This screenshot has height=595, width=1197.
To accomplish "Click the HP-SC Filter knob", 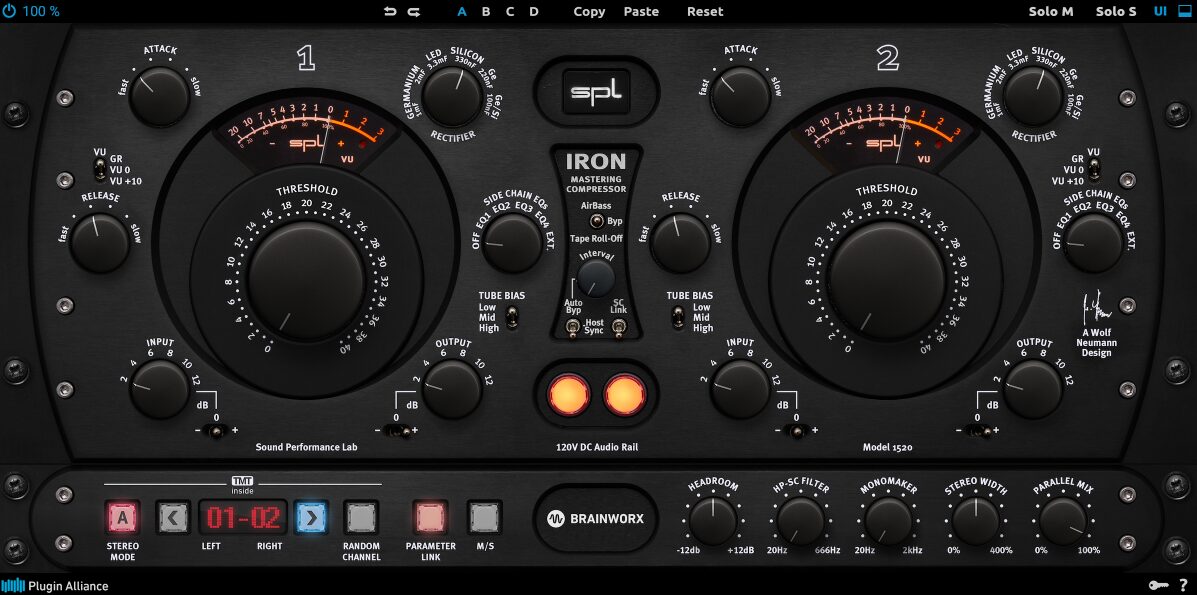I will 801,521.
